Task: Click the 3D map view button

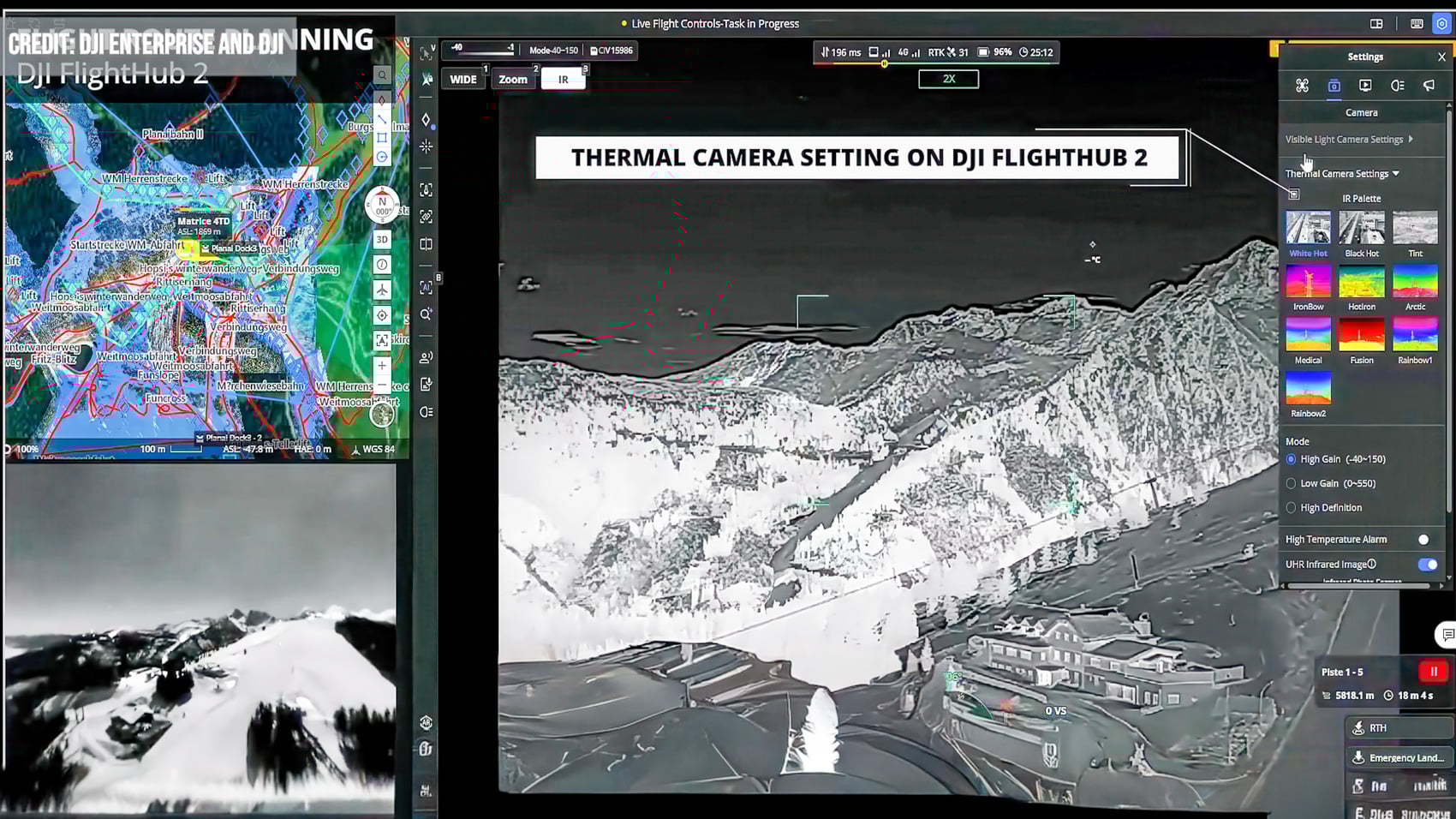Action: (382, 237)
